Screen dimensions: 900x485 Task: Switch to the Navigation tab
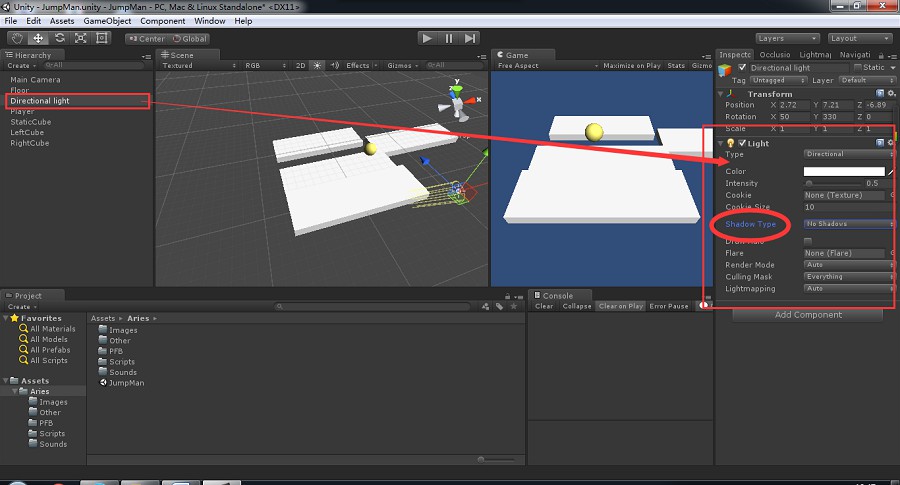(x=855, y=55)
